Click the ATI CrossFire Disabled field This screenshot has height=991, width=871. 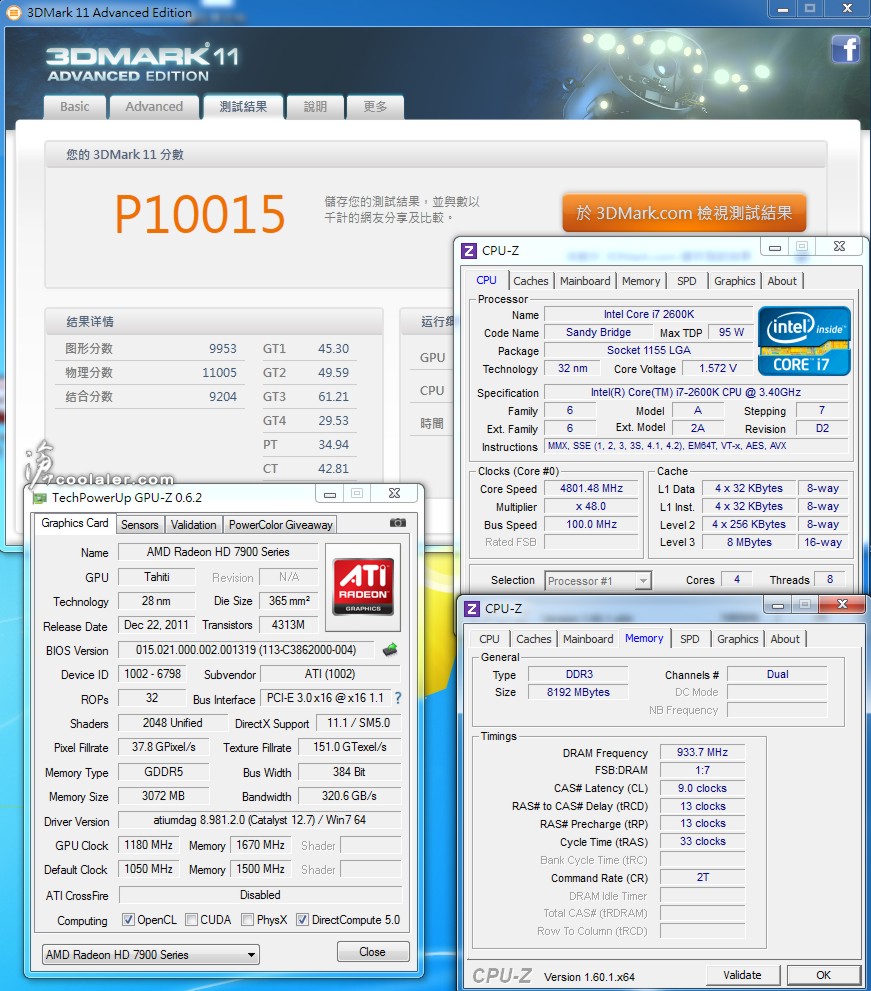click(260, 895)
